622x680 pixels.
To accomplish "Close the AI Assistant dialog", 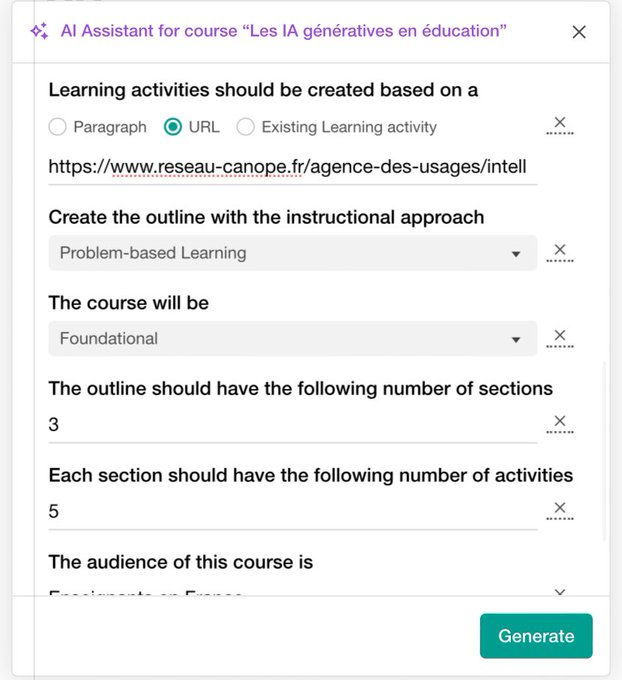I will point(579,32).
